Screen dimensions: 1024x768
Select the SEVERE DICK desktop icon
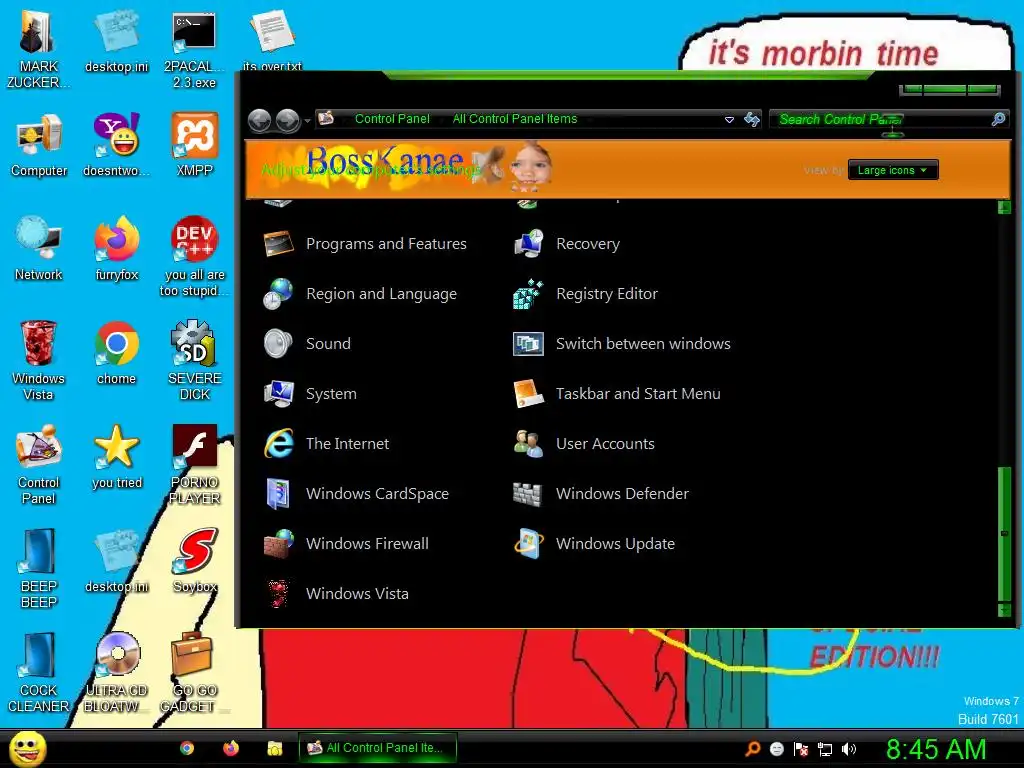pos(195,360)
